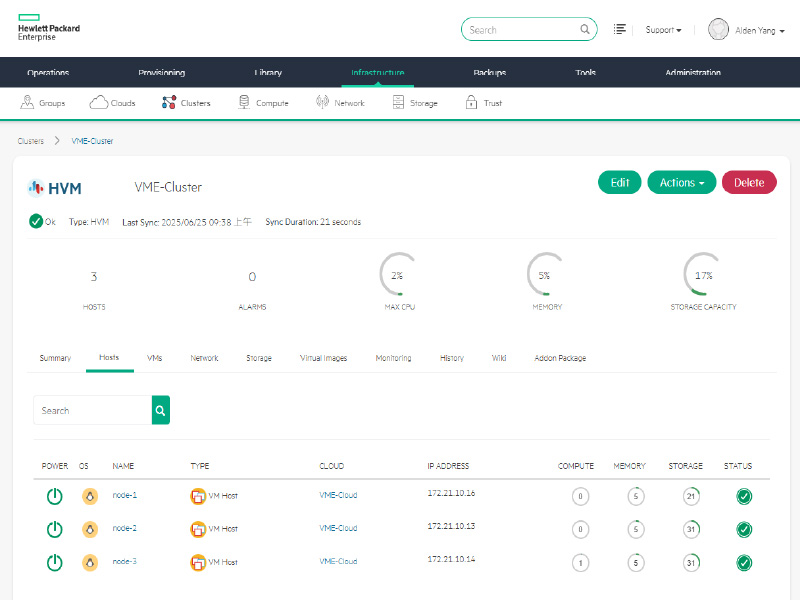The width and height of the screenshot is (800, 600).
Task: Click the green status check for node-1
Action: tap(744, 496)
